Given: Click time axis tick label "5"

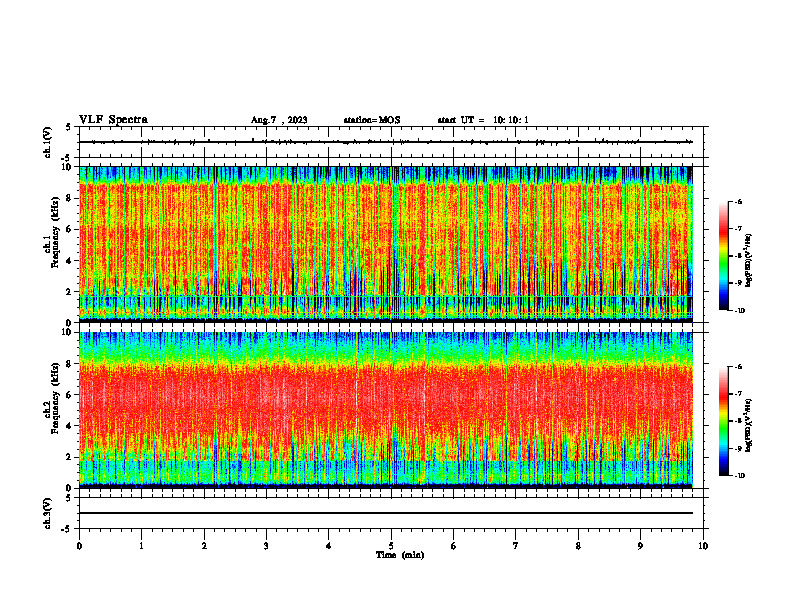Looking at the screenshot, I should (x=391, y=546).
